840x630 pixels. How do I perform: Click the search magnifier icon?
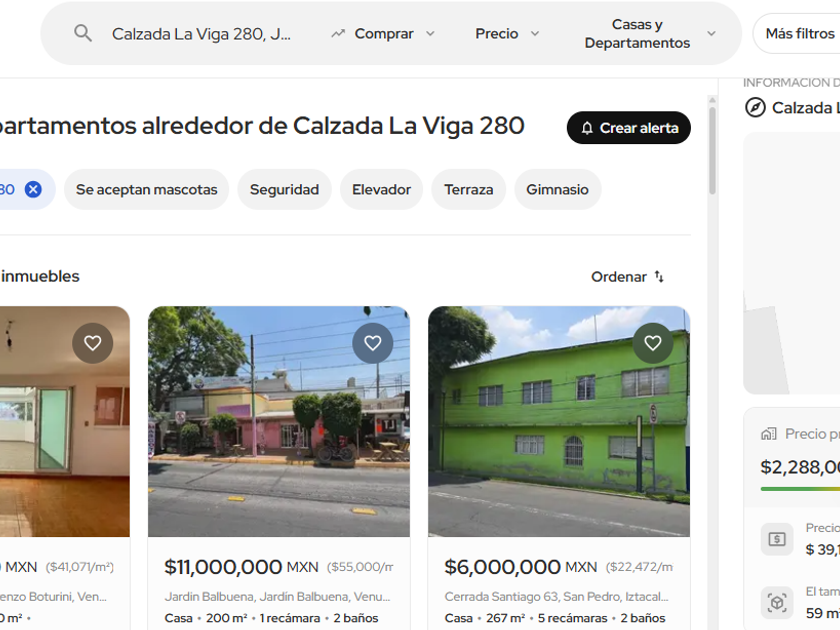pyautogui.click(x=82, y=33)
